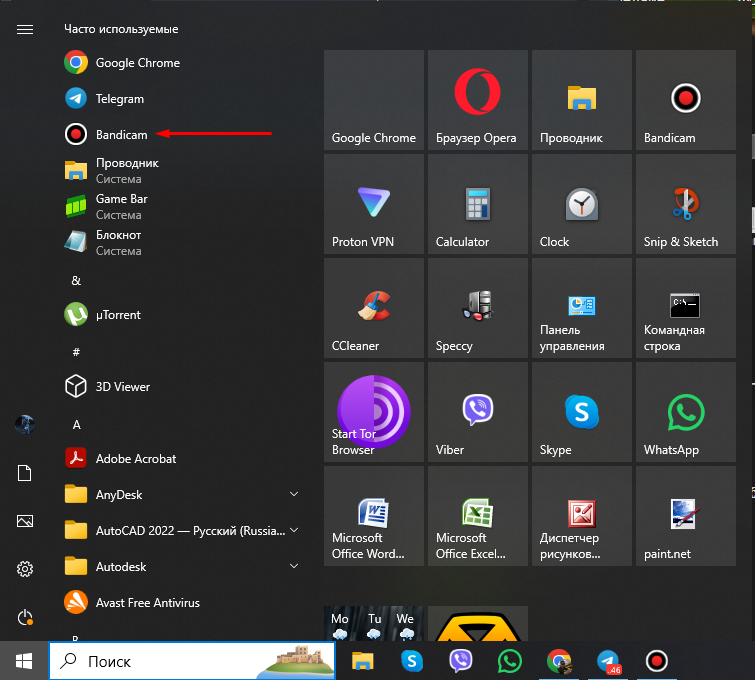Launch the Speccy tile
Image resolution: width=755 pixels, height=680 pixels.
[x=478, y=308]
